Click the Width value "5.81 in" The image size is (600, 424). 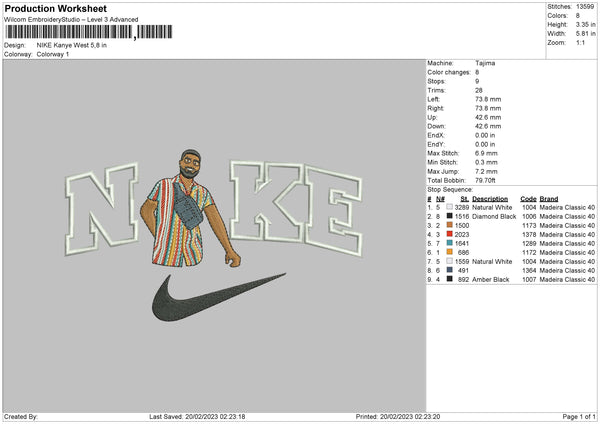click(585, 34)
